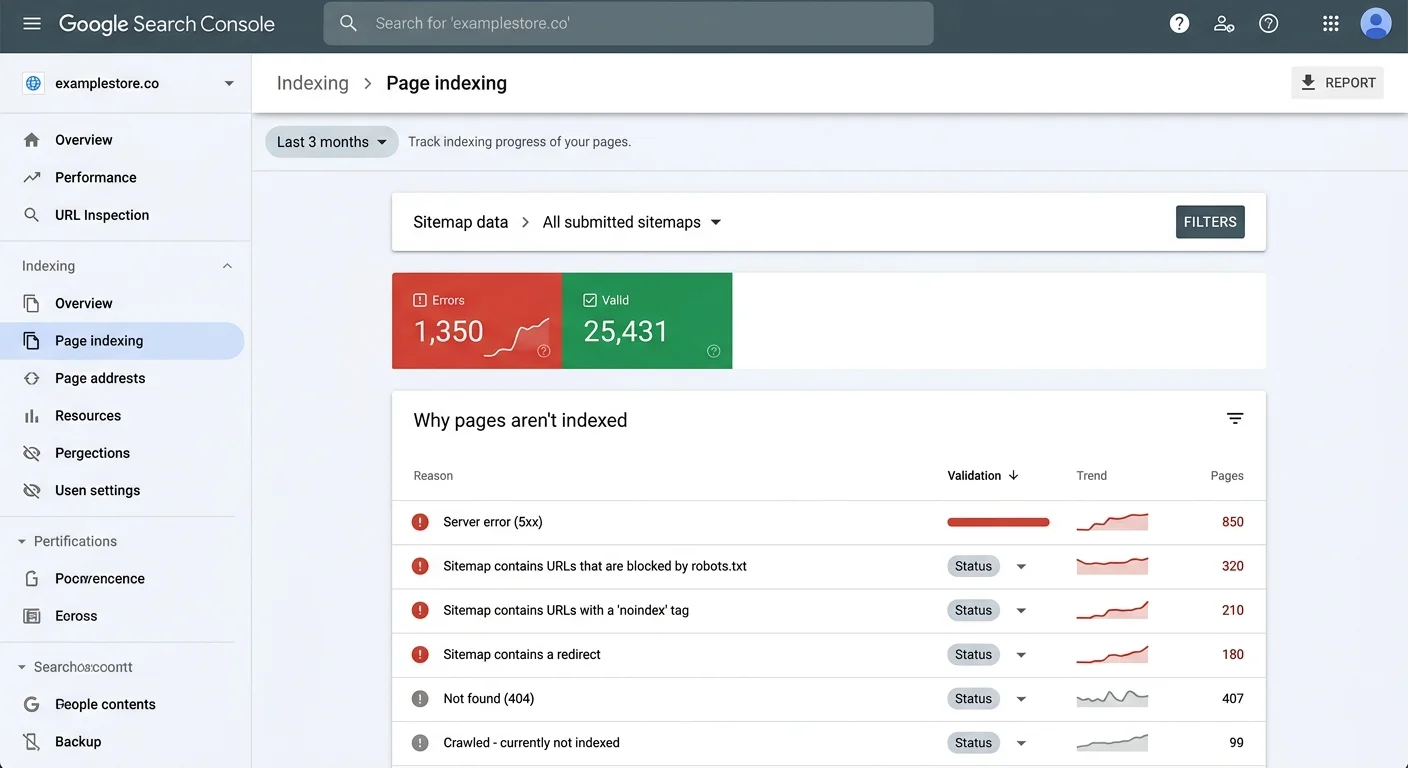Select Page indexing in the sidebar
This screenshot has height=768, width=1408.
[x=122, y=341]
